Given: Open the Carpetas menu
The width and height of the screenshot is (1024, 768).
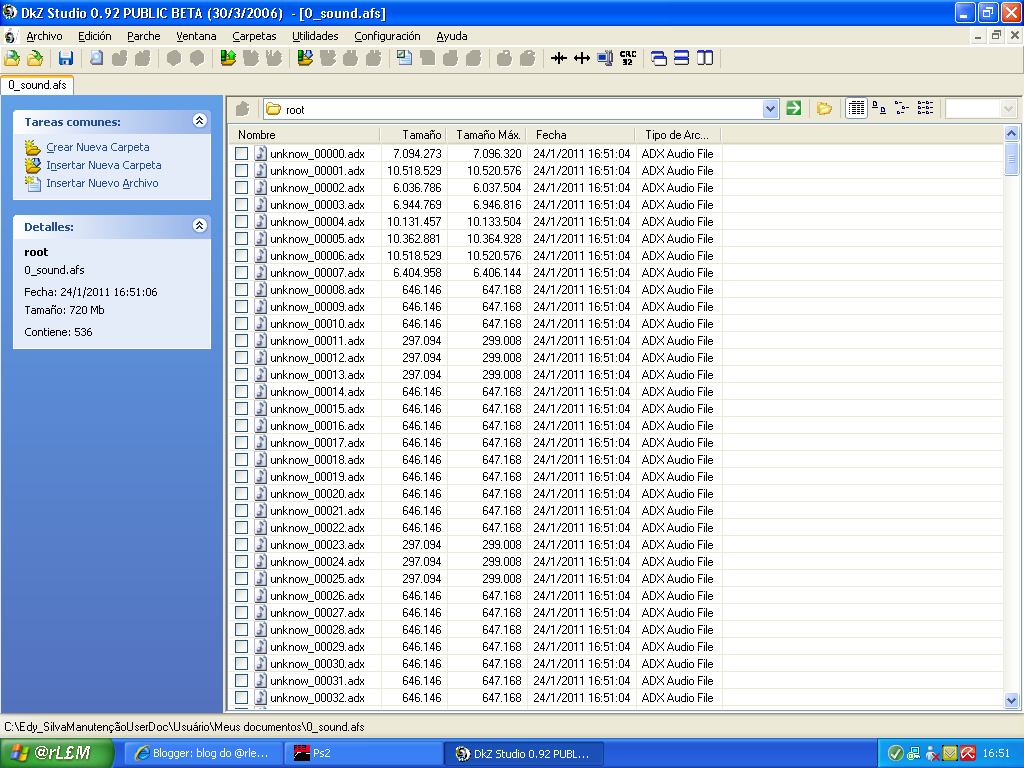Looking at the screenshot, I should (254, 36).
